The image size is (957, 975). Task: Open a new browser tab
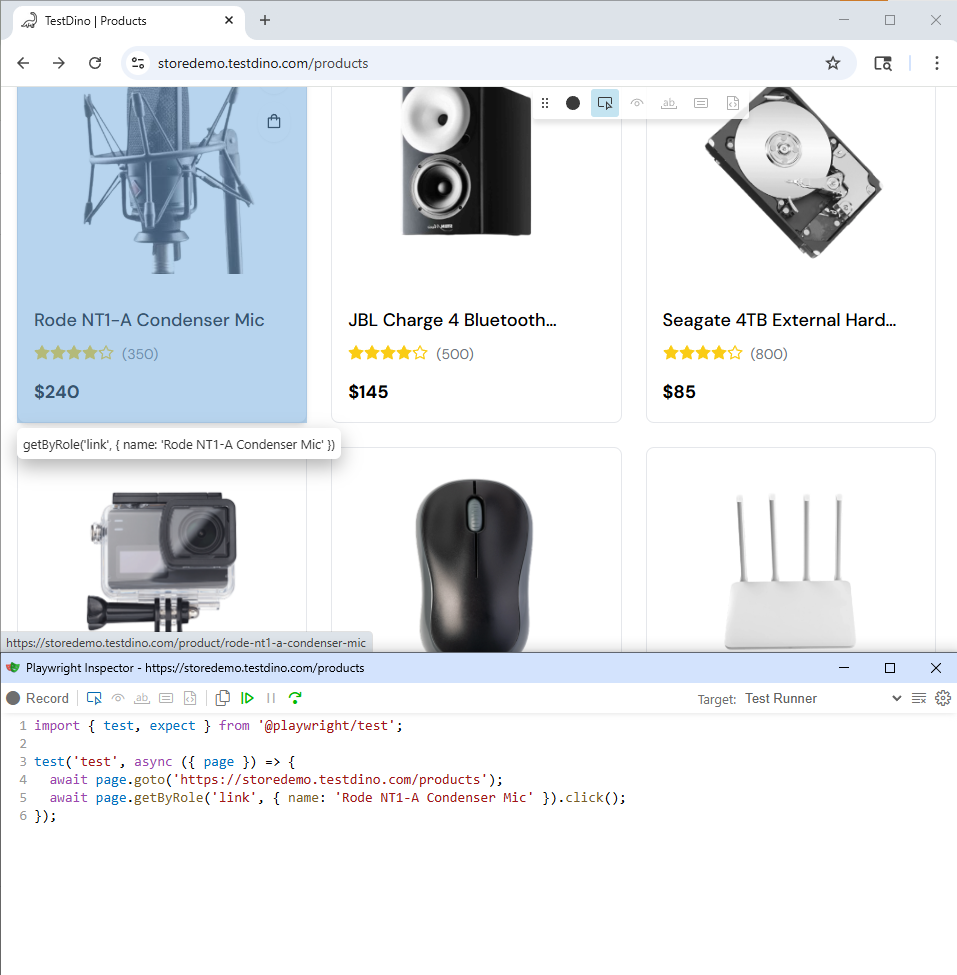[x=265, y=20]
